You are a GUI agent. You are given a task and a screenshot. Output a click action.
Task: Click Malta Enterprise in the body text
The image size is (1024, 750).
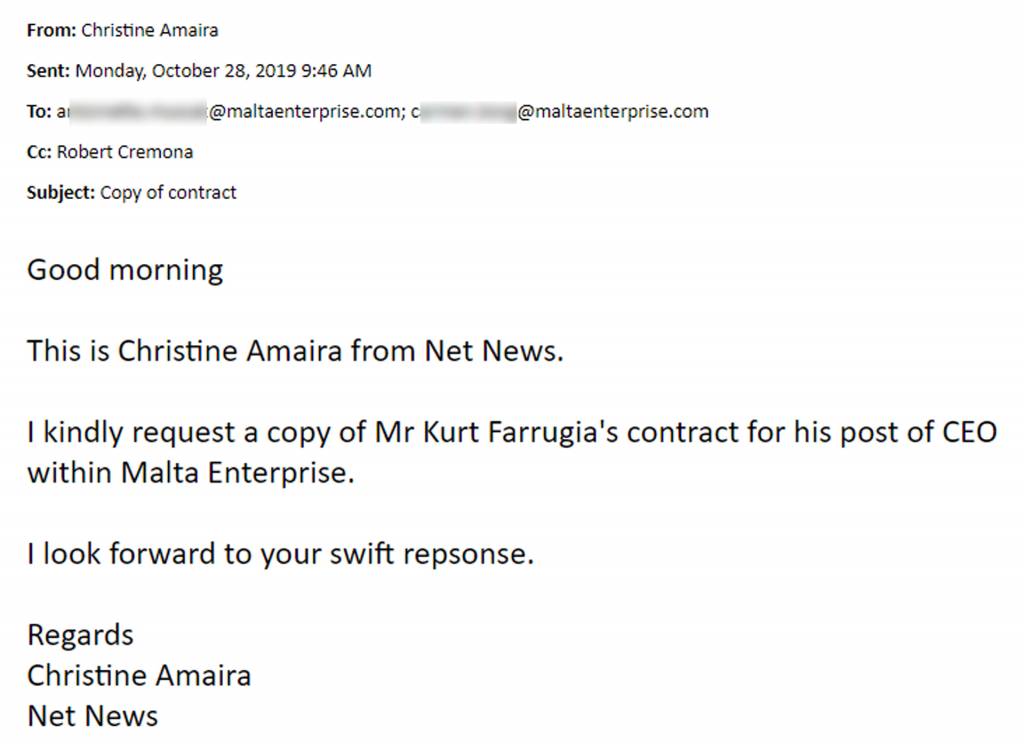pos(238,473)
